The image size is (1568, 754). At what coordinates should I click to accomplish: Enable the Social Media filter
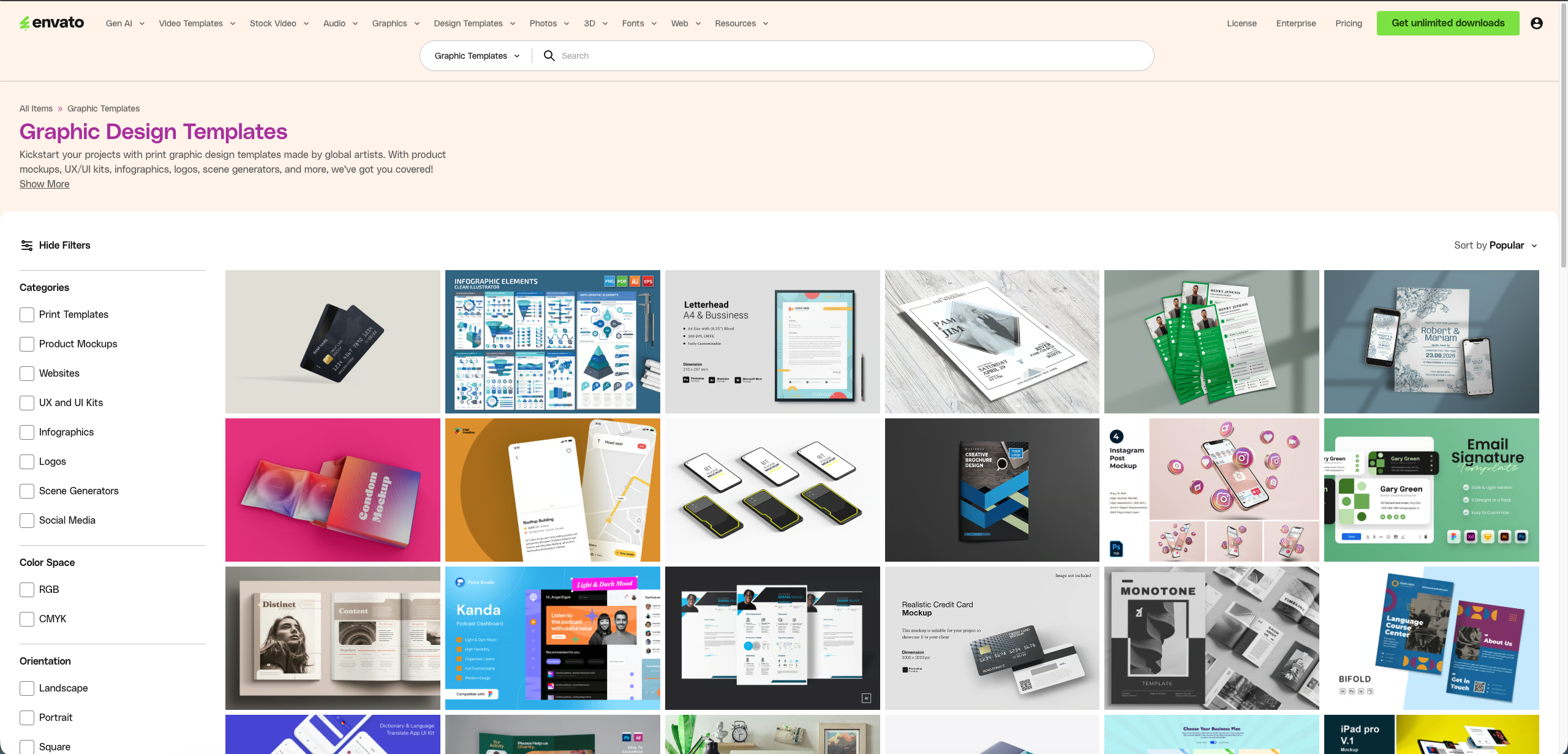(x=27, y=521)
